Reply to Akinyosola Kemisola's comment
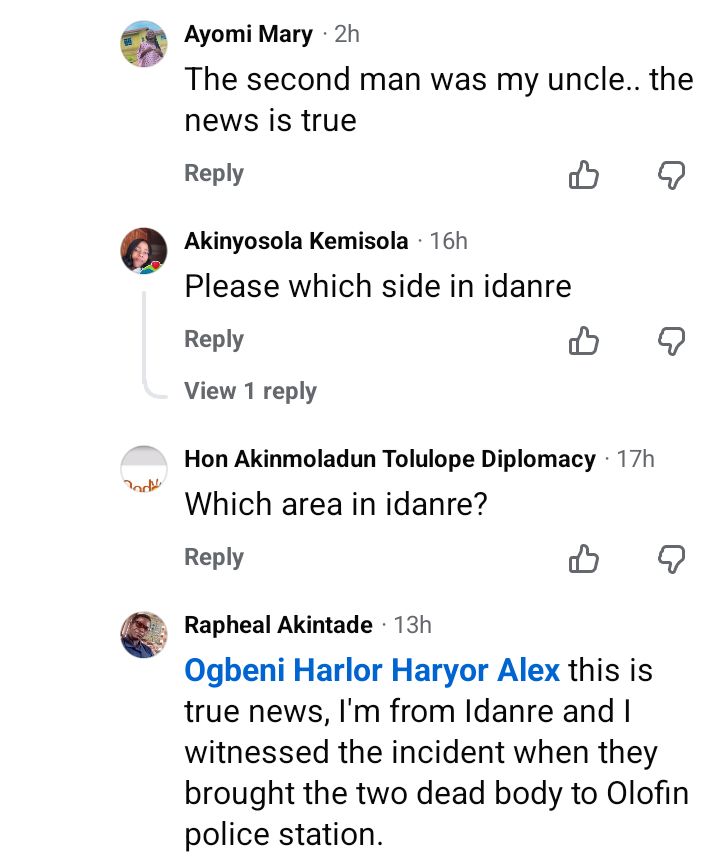Screen dimensions: 720x862 (214, 340)
